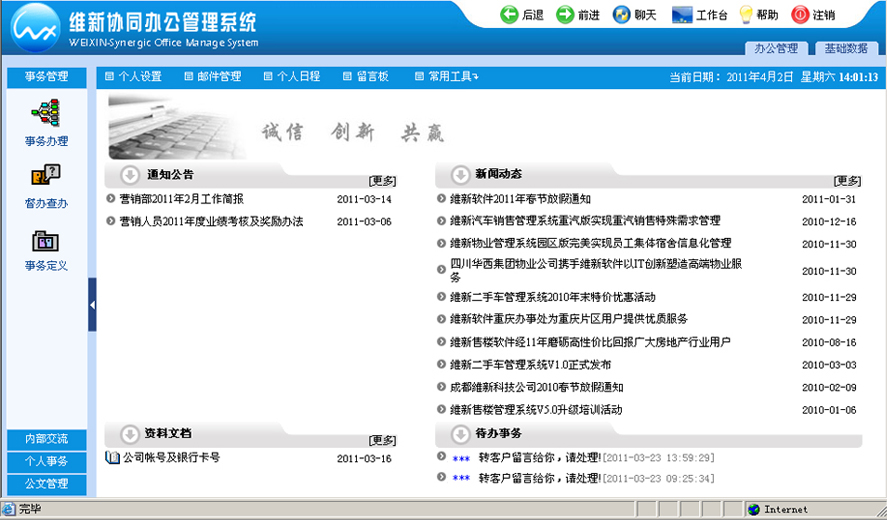Open news about 员工集体宿舍信息化管理
The image size is (887, 521).
click(x=591, y=243)
